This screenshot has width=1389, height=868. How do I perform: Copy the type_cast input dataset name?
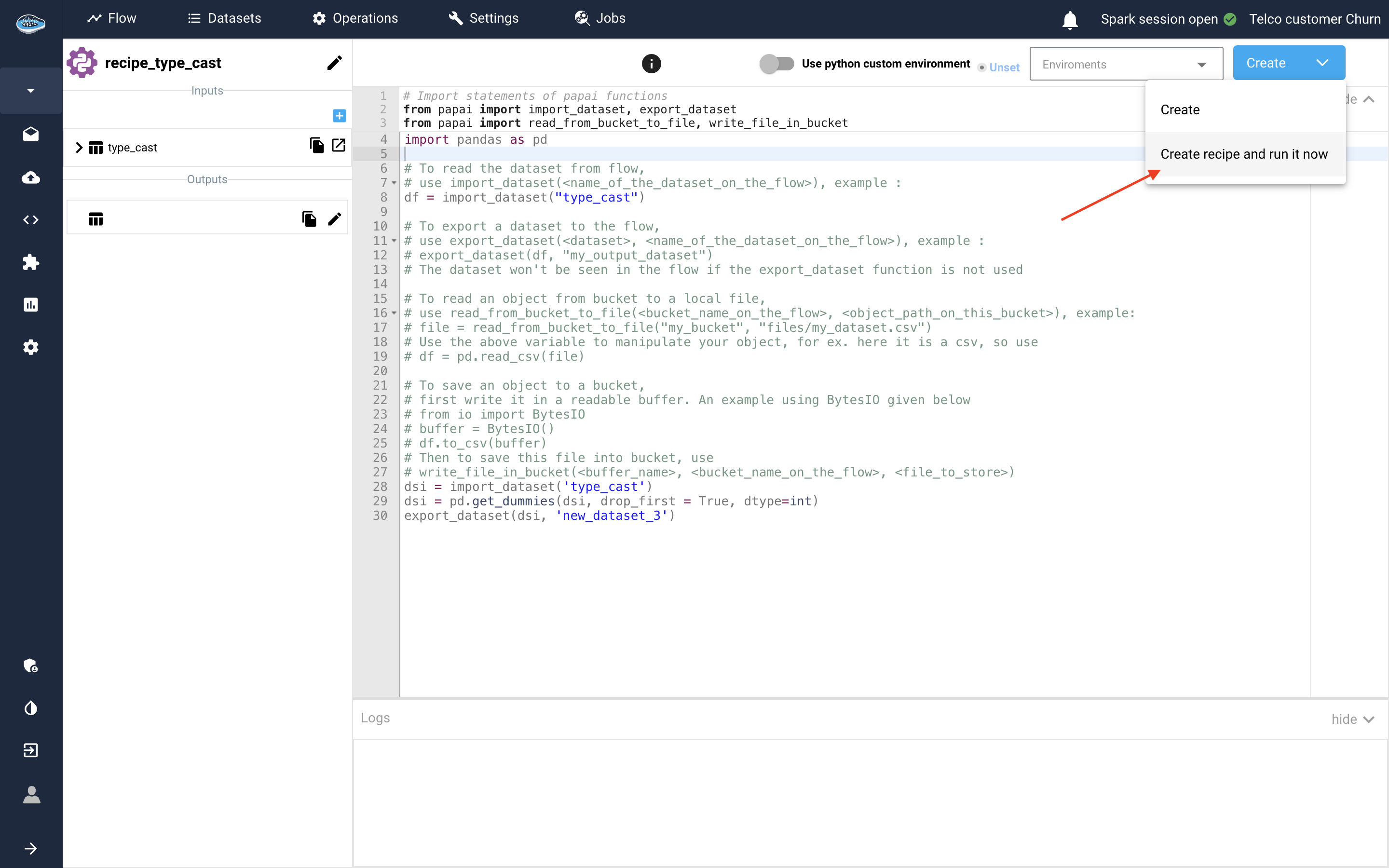coord(316,146)
